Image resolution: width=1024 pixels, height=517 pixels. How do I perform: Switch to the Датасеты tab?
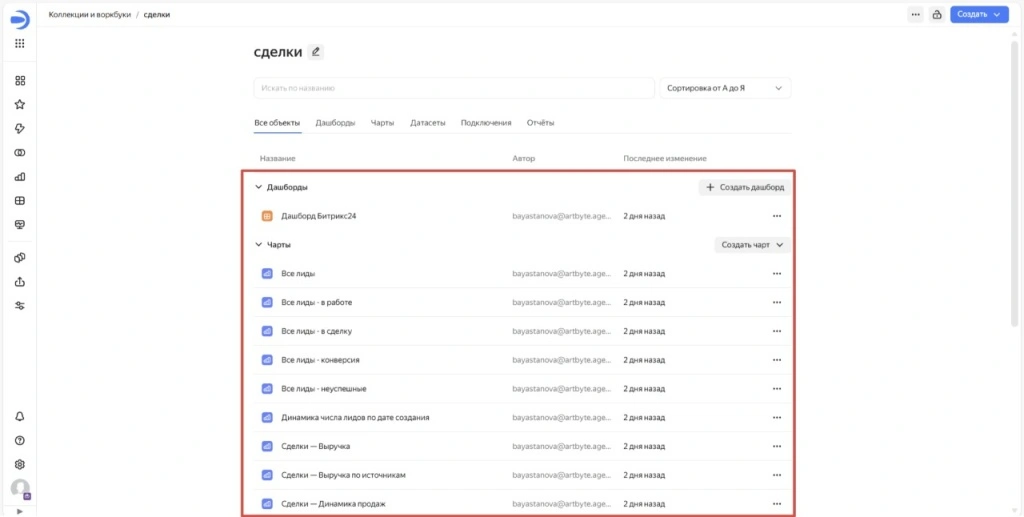pyautogui.click(x=427, y=123)
